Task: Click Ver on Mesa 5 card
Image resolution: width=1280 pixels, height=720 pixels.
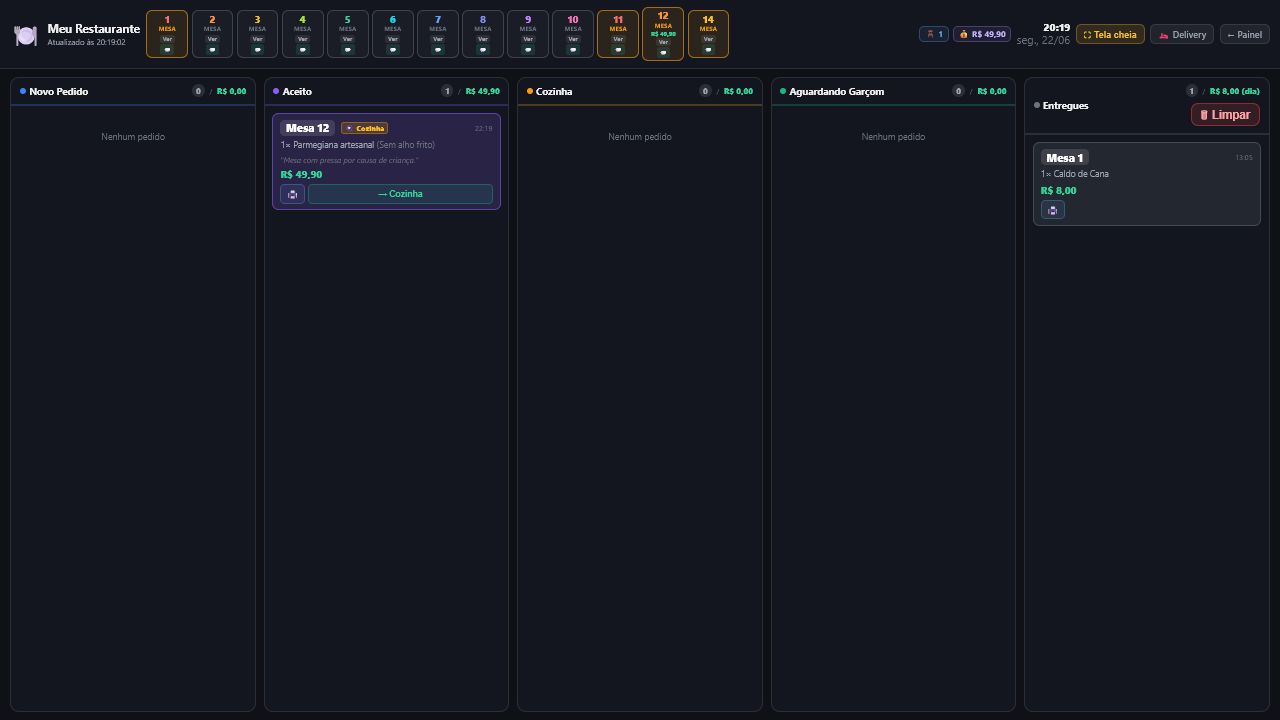Action: (347, 39)
